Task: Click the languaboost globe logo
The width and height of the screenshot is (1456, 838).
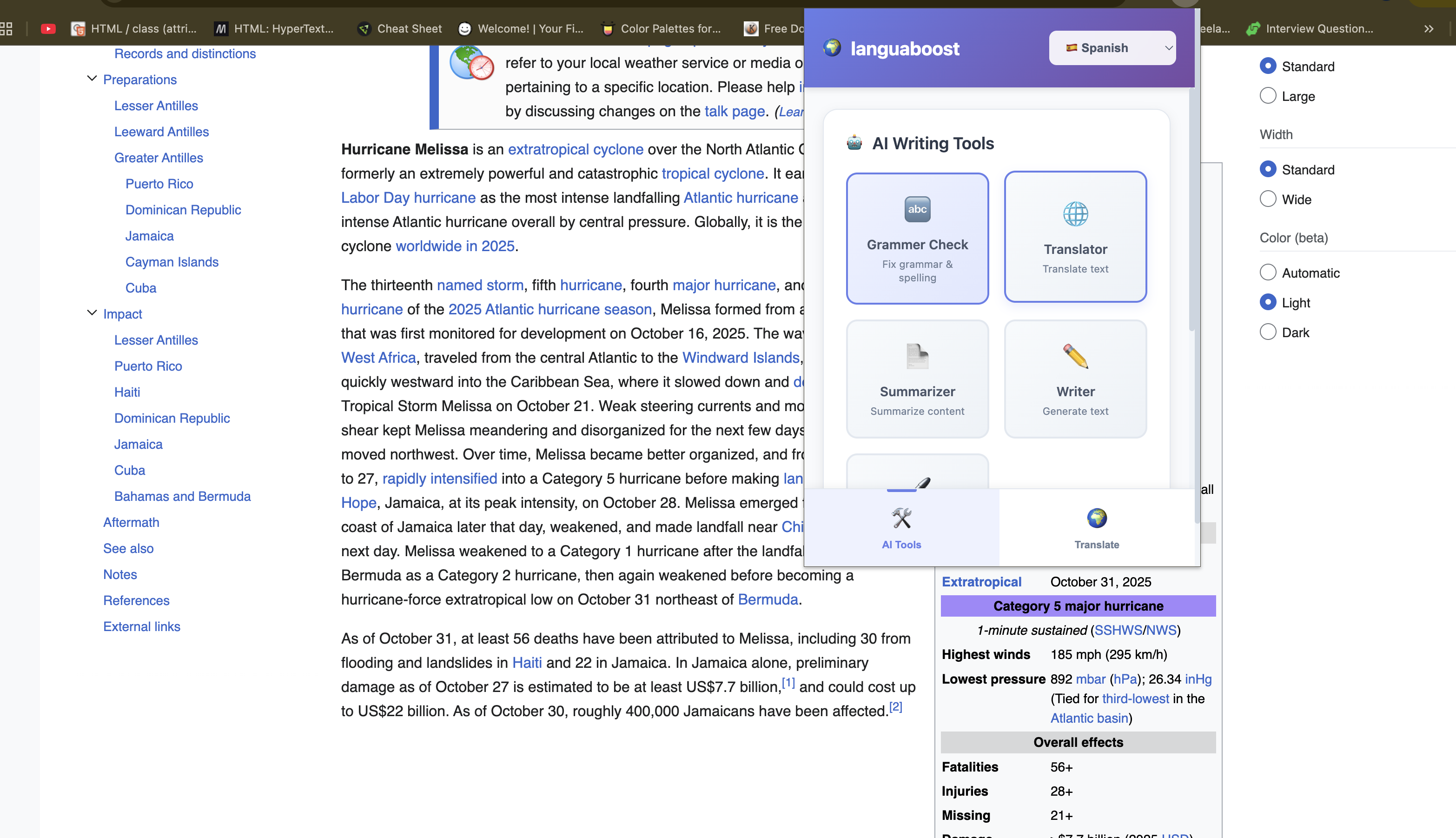Action: pyautogui.click(x=831, y=48)
